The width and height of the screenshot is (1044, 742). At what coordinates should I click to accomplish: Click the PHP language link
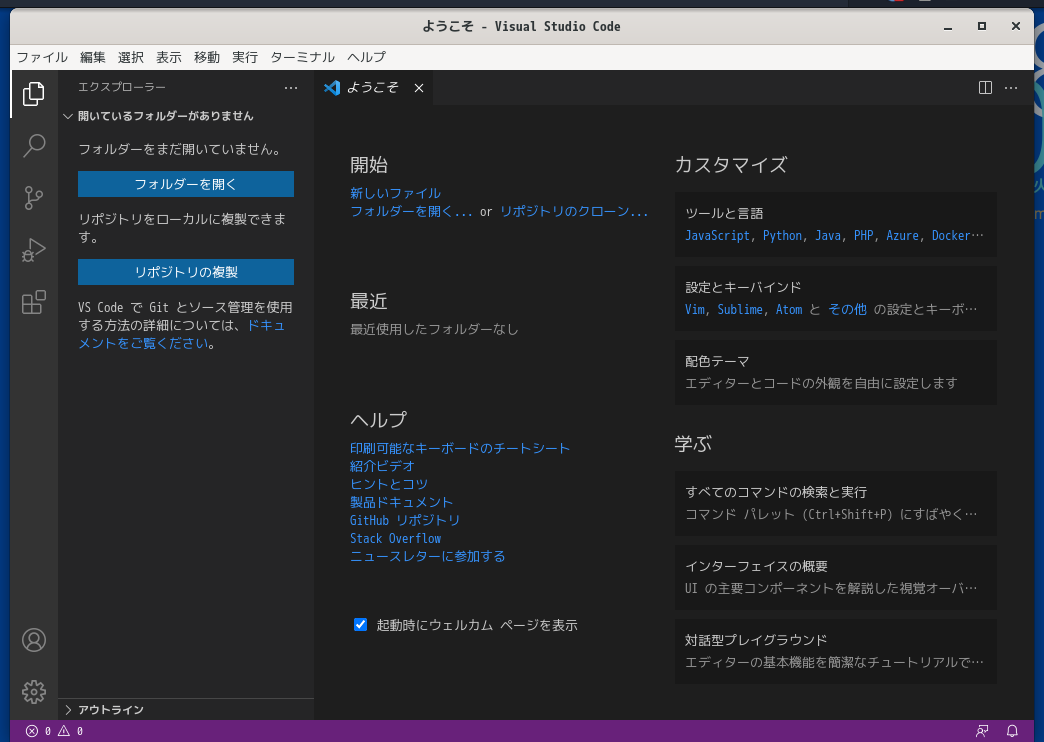[864, 236]
